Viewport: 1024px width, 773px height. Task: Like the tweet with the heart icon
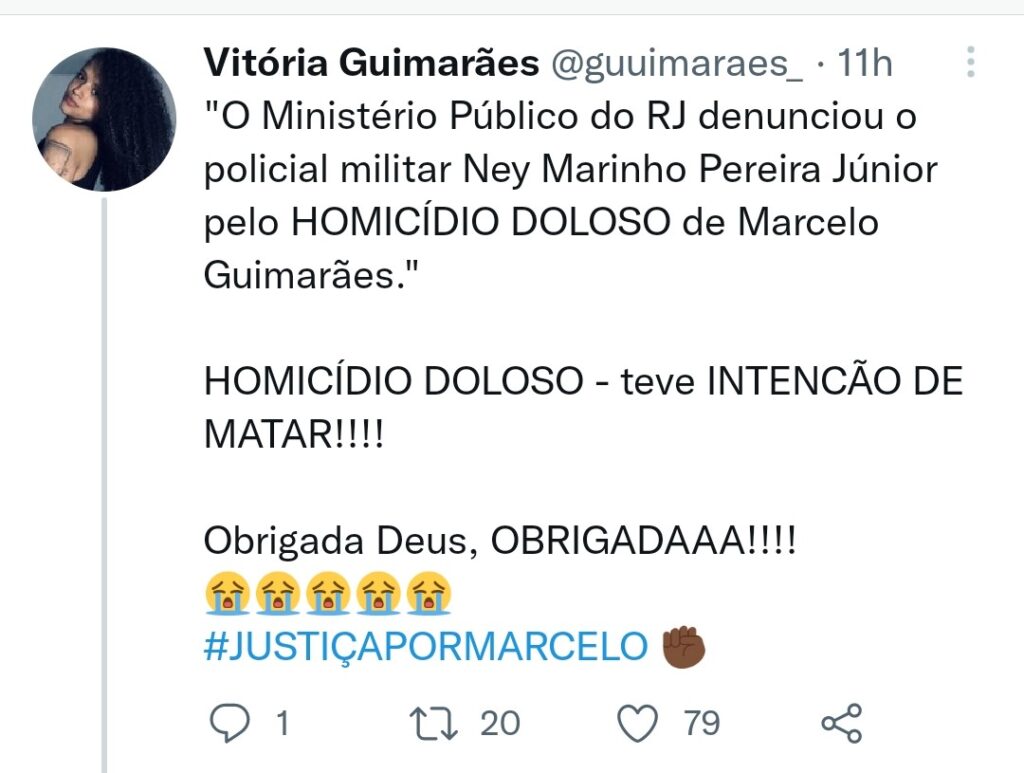(637, 724)
